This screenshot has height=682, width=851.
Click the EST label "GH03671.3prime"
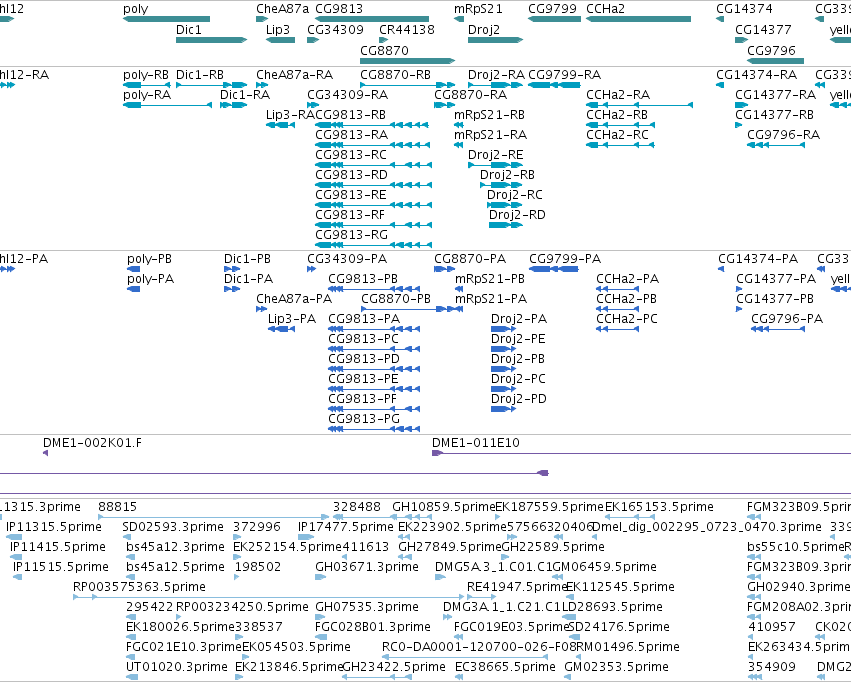367,567
